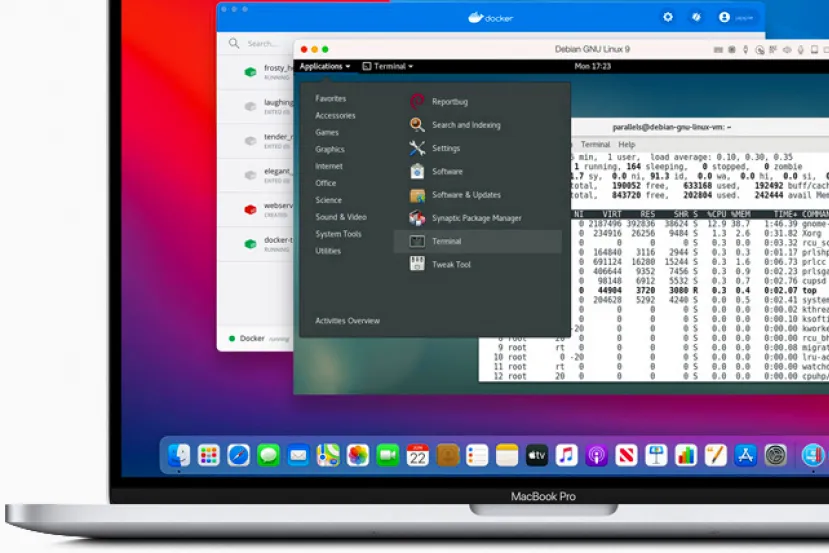Open Keynote in the Dock
This screenshot has width=829, height=553.
click(656, 455)
